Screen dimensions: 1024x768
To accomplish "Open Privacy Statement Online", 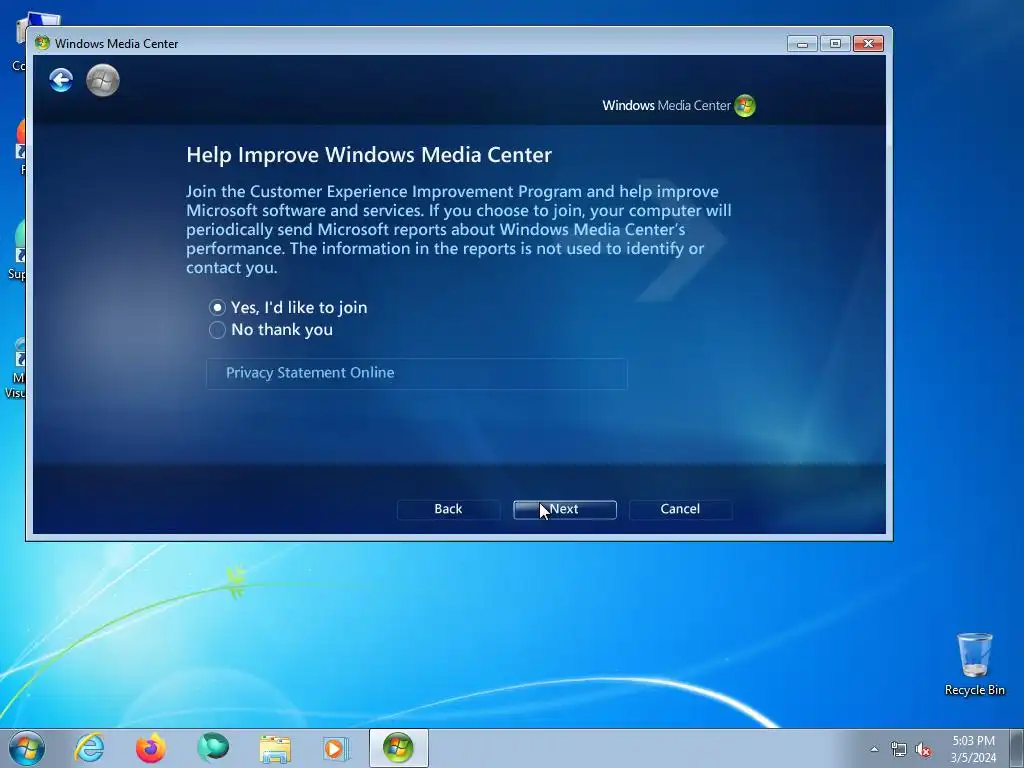I will (x=417, y=373).
